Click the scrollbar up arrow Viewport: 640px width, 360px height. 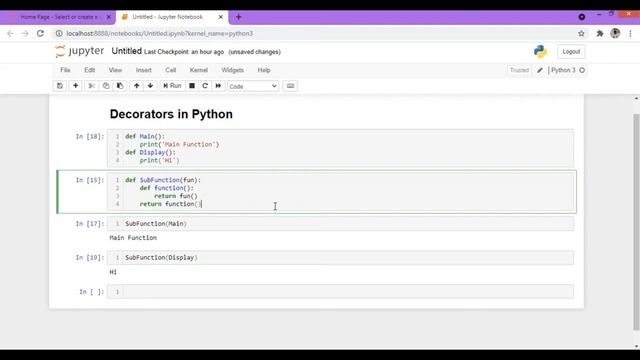pyautogui.click(x=636, y=98)
